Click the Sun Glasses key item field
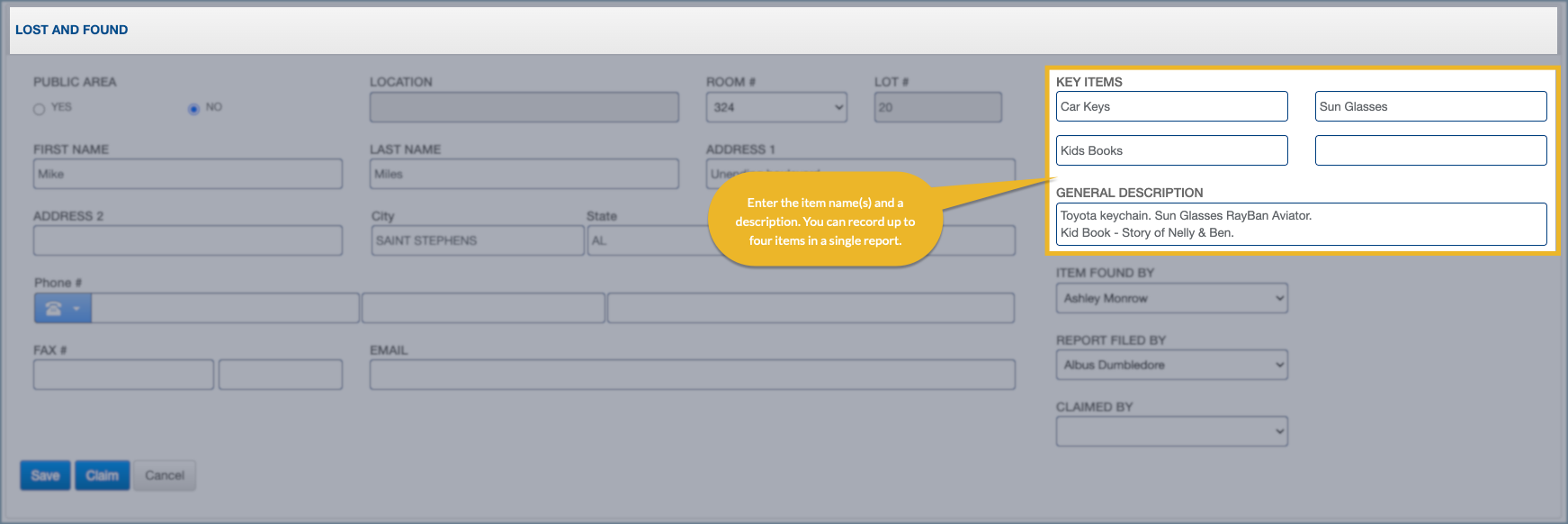 coord(1429,106)
